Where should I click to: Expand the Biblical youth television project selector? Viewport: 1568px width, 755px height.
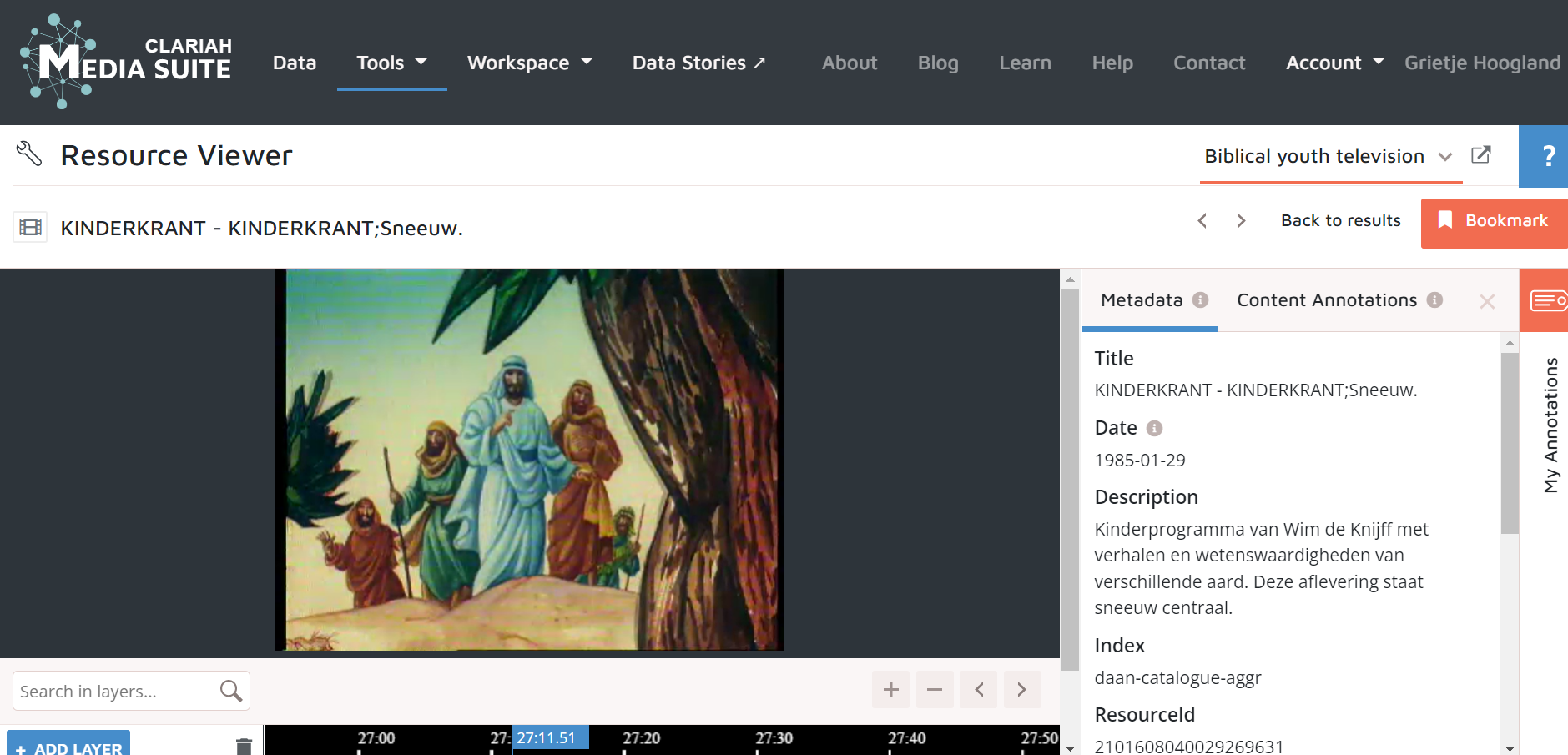click(x=1329, y=156)
